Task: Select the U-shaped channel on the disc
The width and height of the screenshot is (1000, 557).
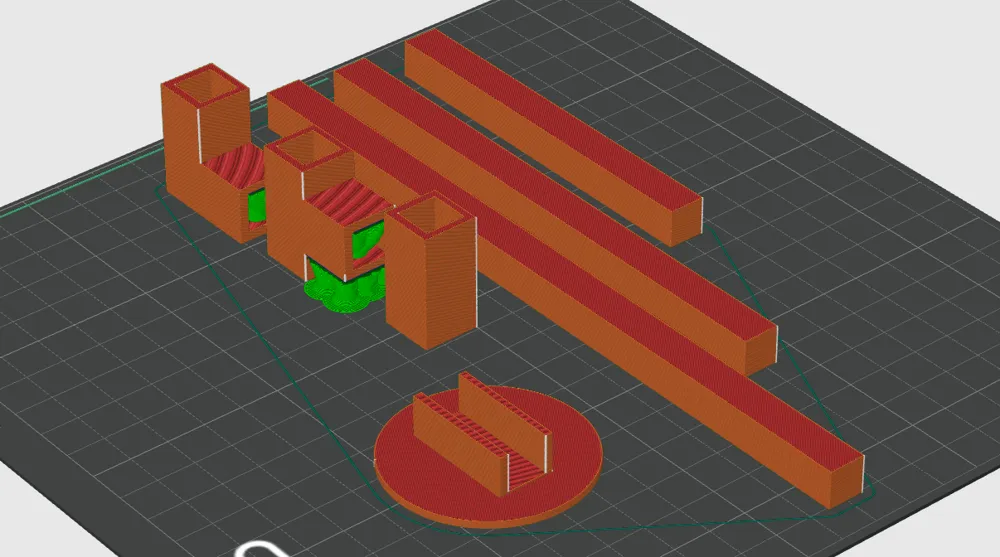Action: 483,434
